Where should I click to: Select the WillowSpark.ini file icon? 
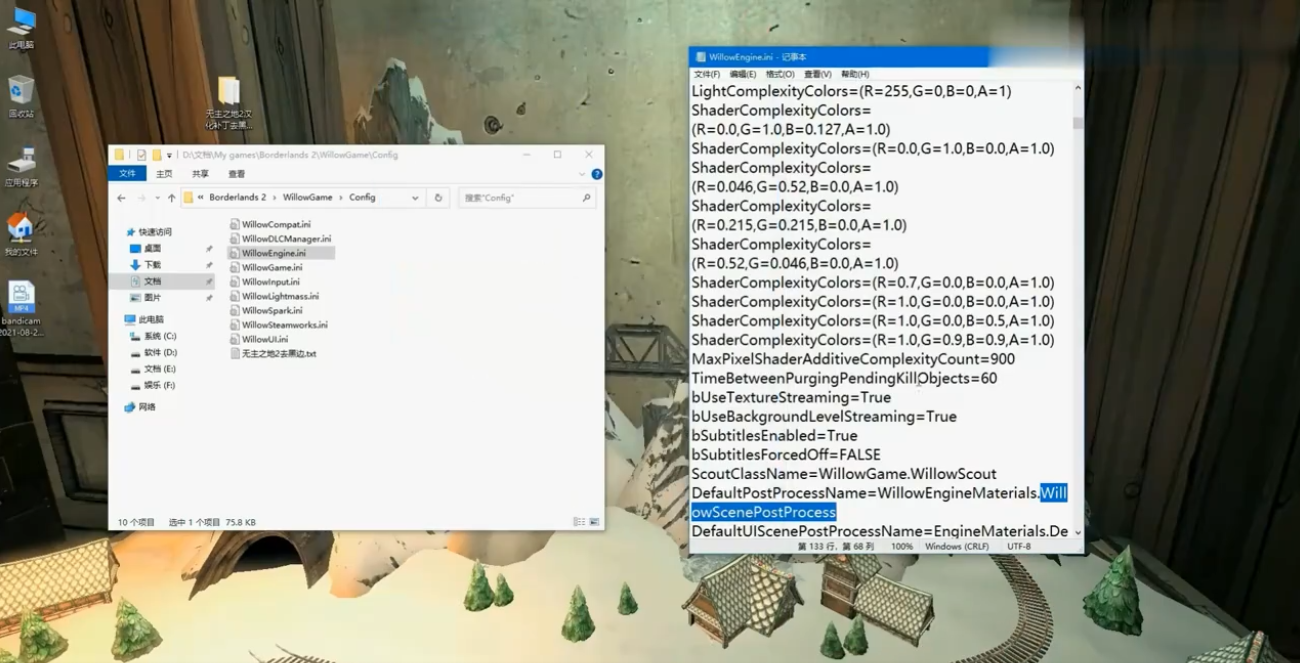click(x=235, y=311)
